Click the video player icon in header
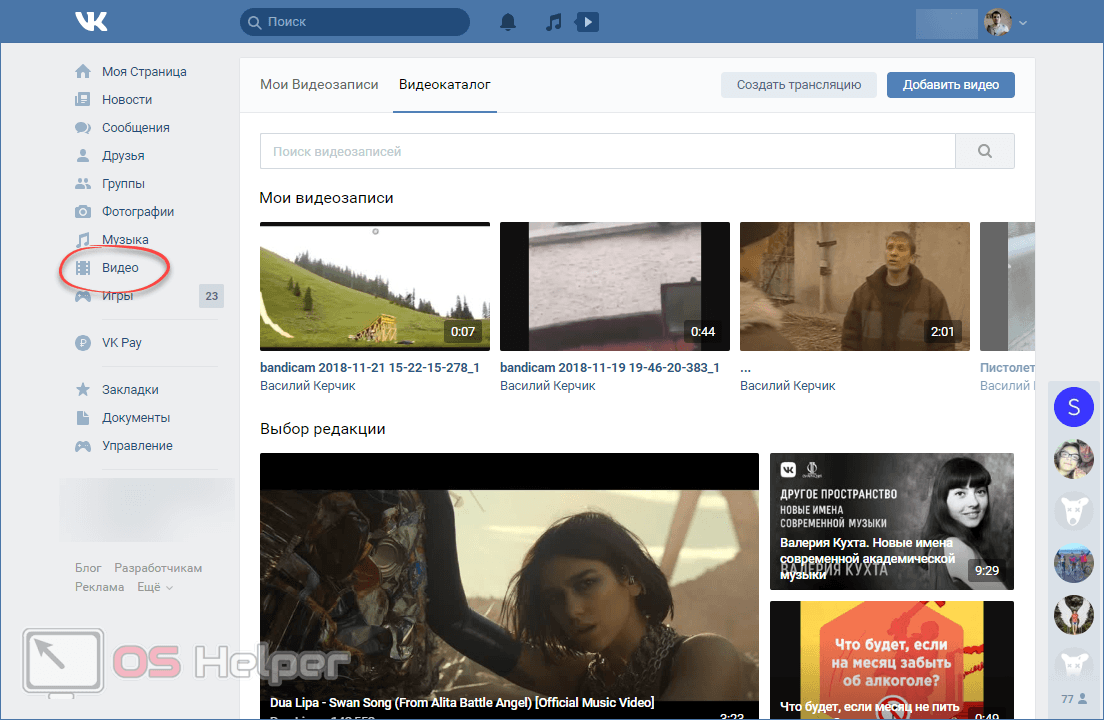This screenshot has height=720, width=1104. (x=587, y=21)
